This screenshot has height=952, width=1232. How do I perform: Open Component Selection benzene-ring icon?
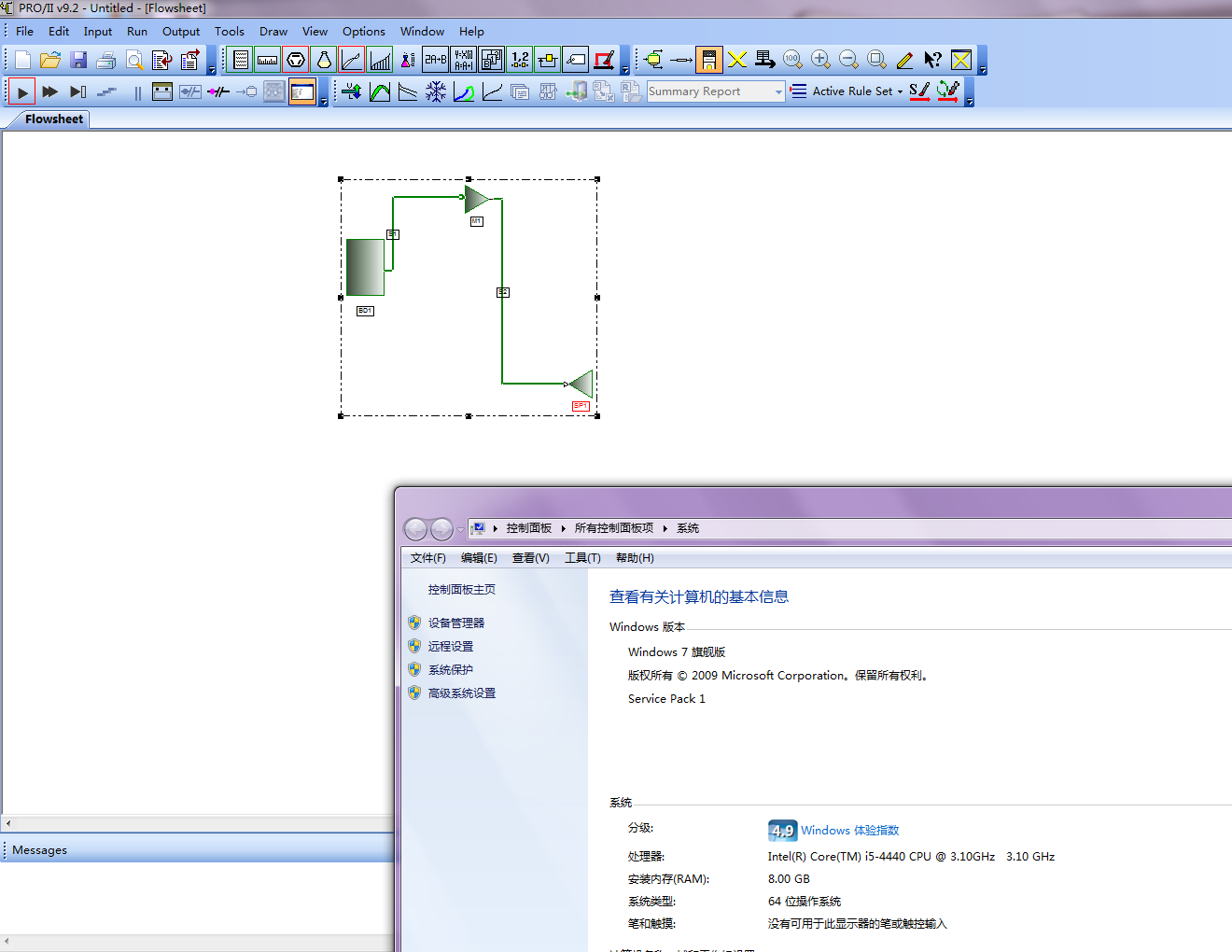tap(296, 61)
